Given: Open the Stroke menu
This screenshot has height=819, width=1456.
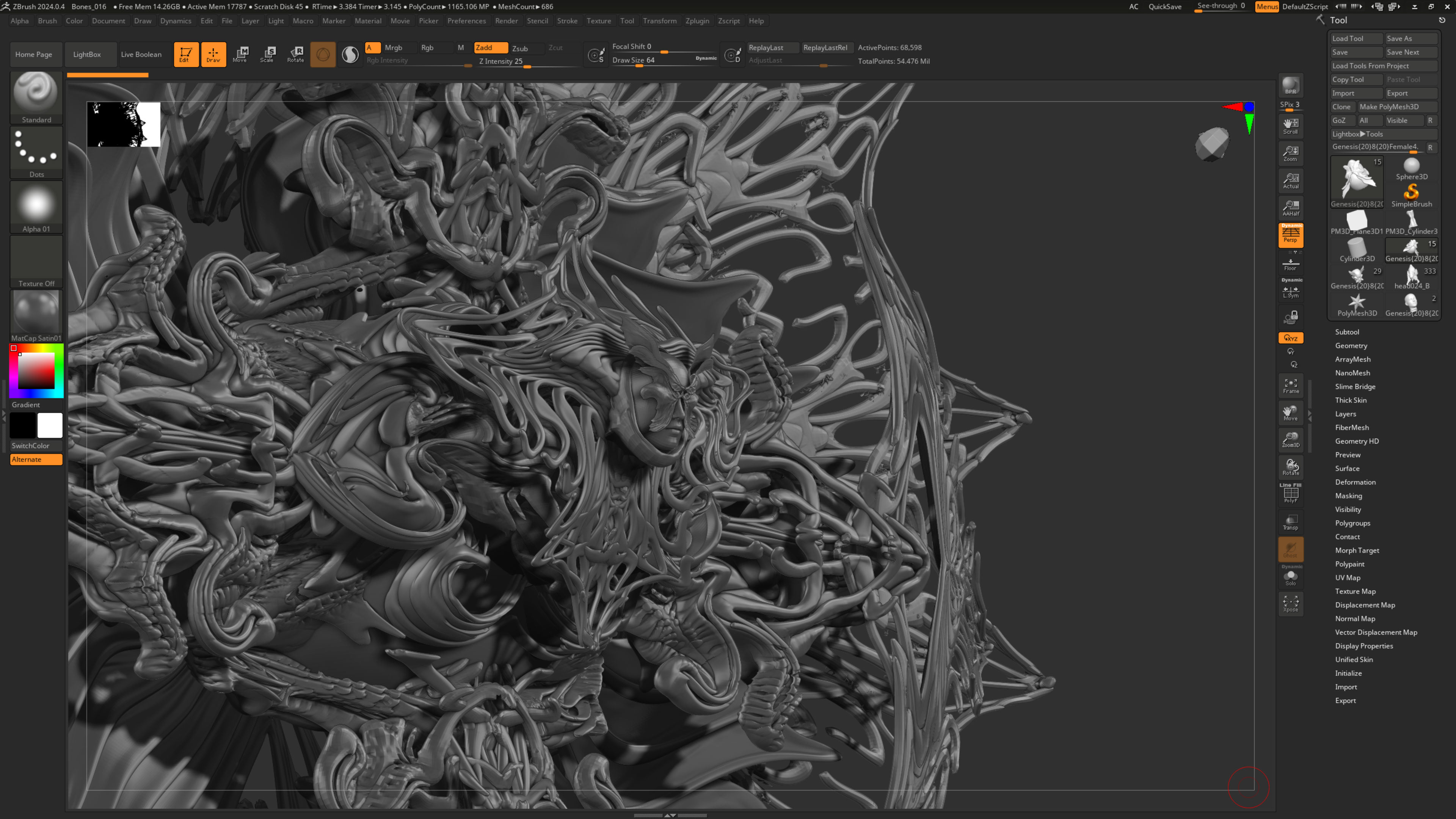Looking at the screenshot, I should [567, 21].
